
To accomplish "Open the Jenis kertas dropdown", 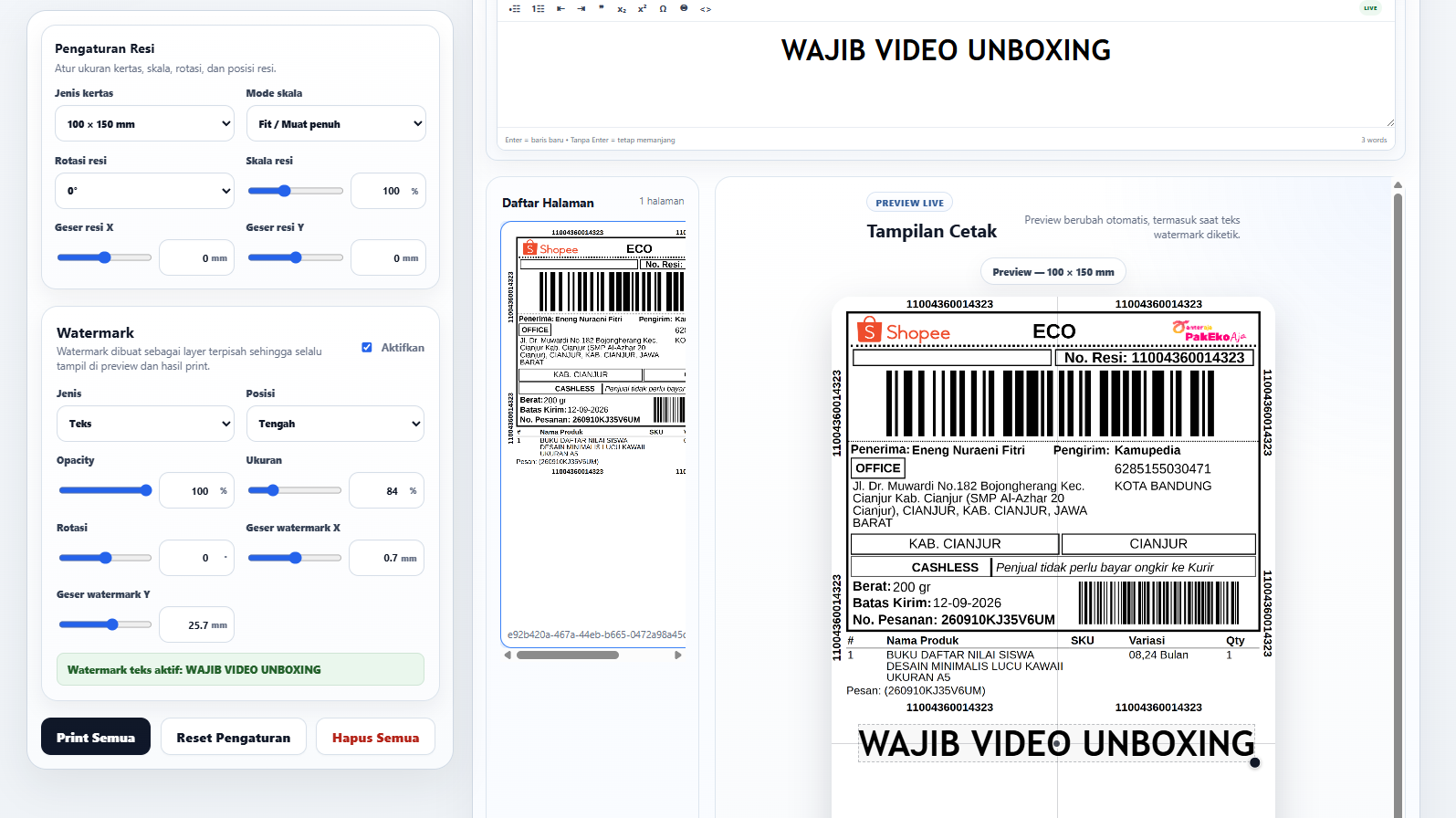I will tap(144, 124).
